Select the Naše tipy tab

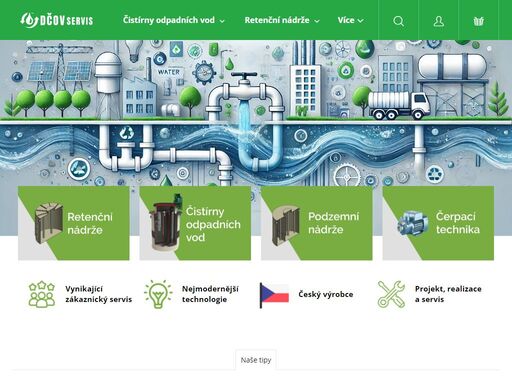(256, 360)
